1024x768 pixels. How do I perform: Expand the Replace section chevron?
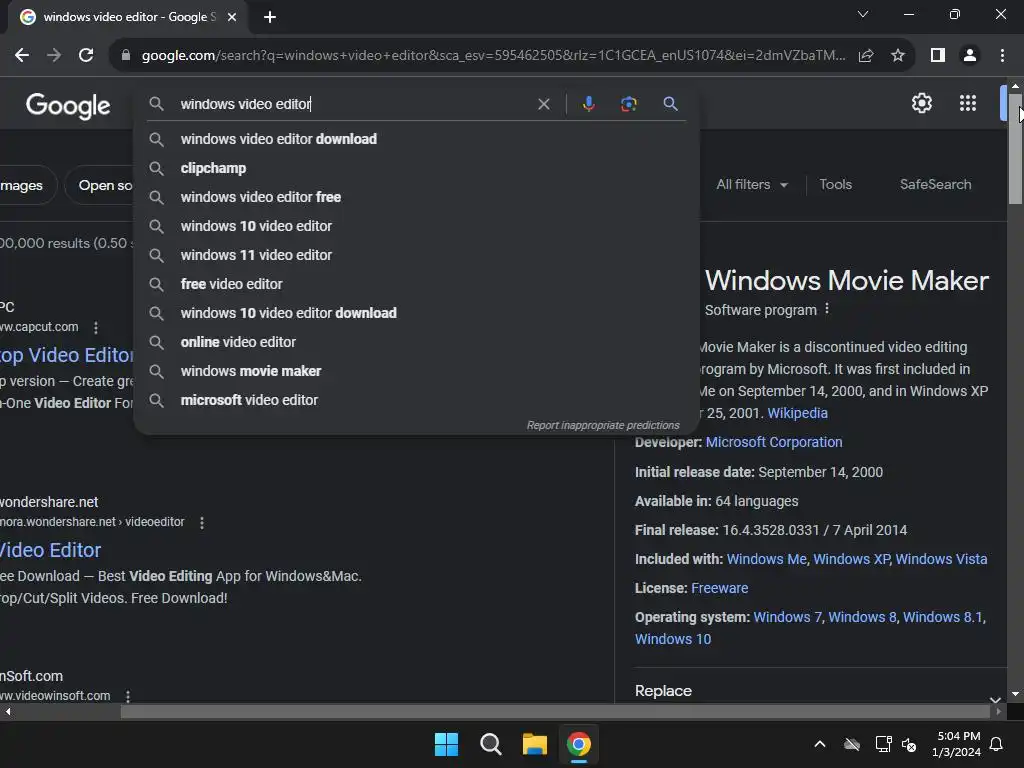(995, 699)
